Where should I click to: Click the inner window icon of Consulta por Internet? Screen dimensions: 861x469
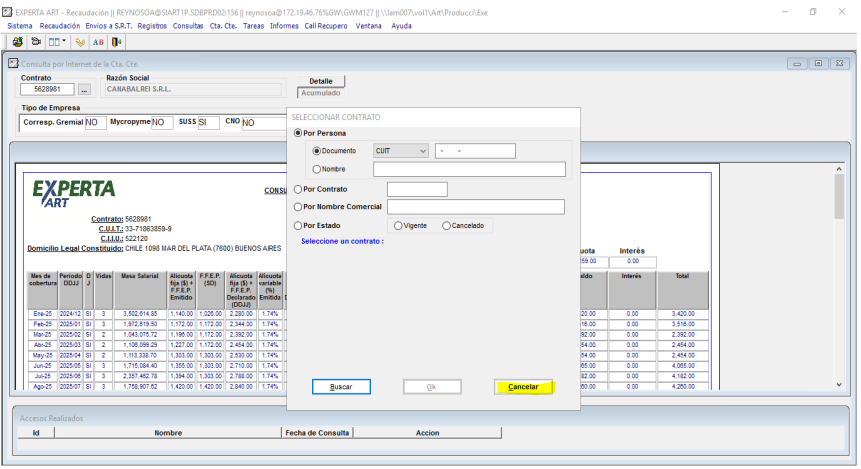pos(14,63)
